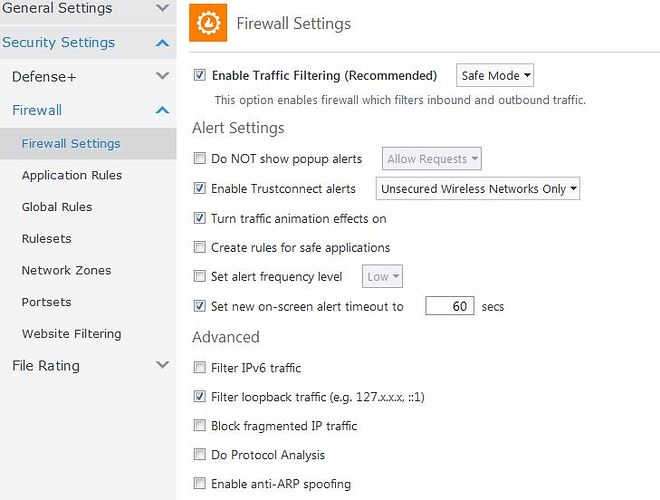This screenshot has width=660, height=500.
Task: Go to Global Rules page
Action: point(57,207)
